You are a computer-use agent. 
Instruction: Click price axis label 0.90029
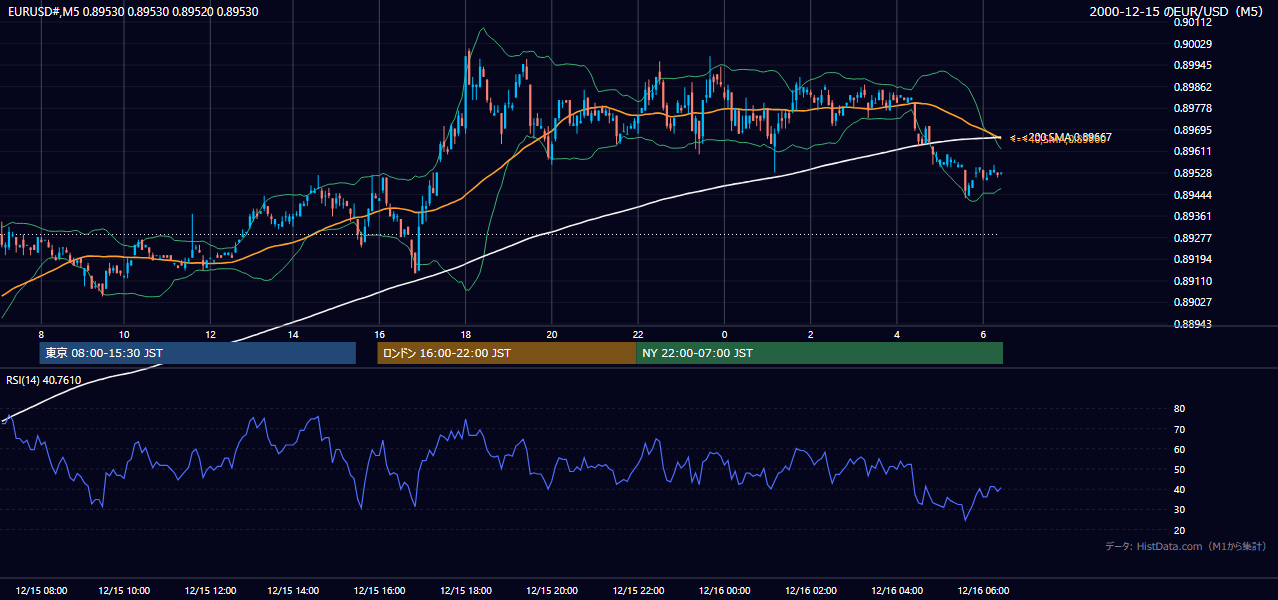click(1193, 44)
